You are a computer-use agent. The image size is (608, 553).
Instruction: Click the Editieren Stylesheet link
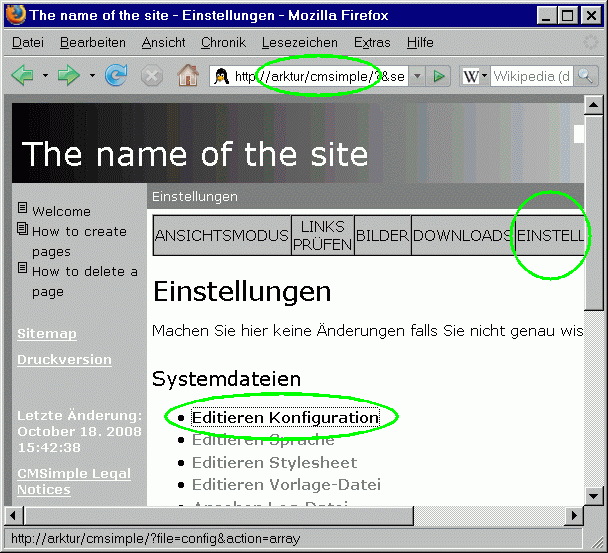point(274,462)
